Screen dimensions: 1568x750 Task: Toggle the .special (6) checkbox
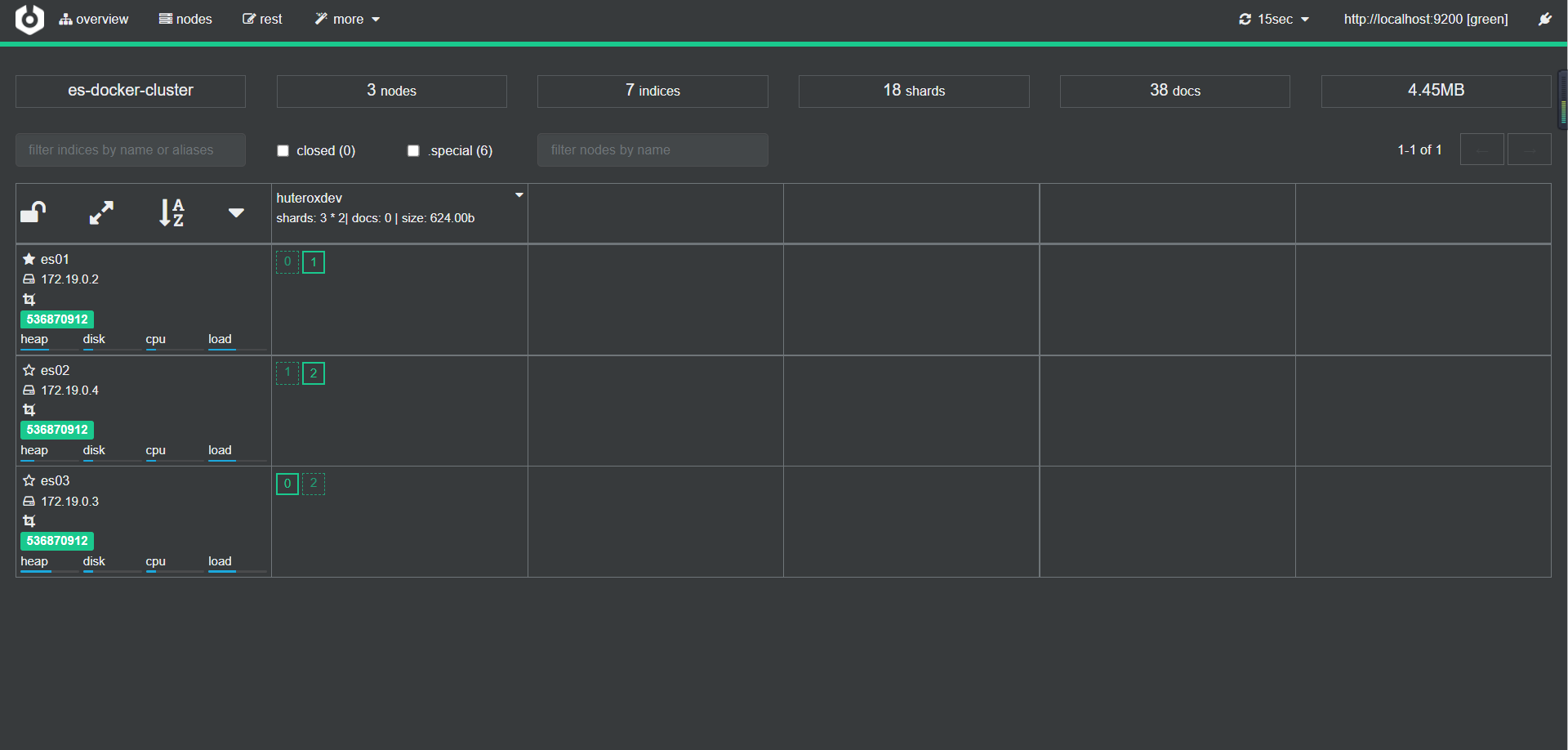(x=413, y=150)
